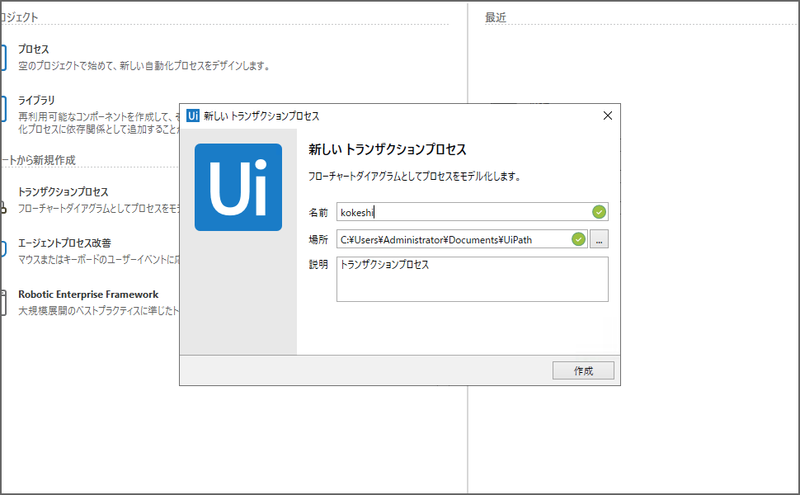Open folder browser with the ... button
The height and width of the screenshot is (495, 800).
pos(599,239)
